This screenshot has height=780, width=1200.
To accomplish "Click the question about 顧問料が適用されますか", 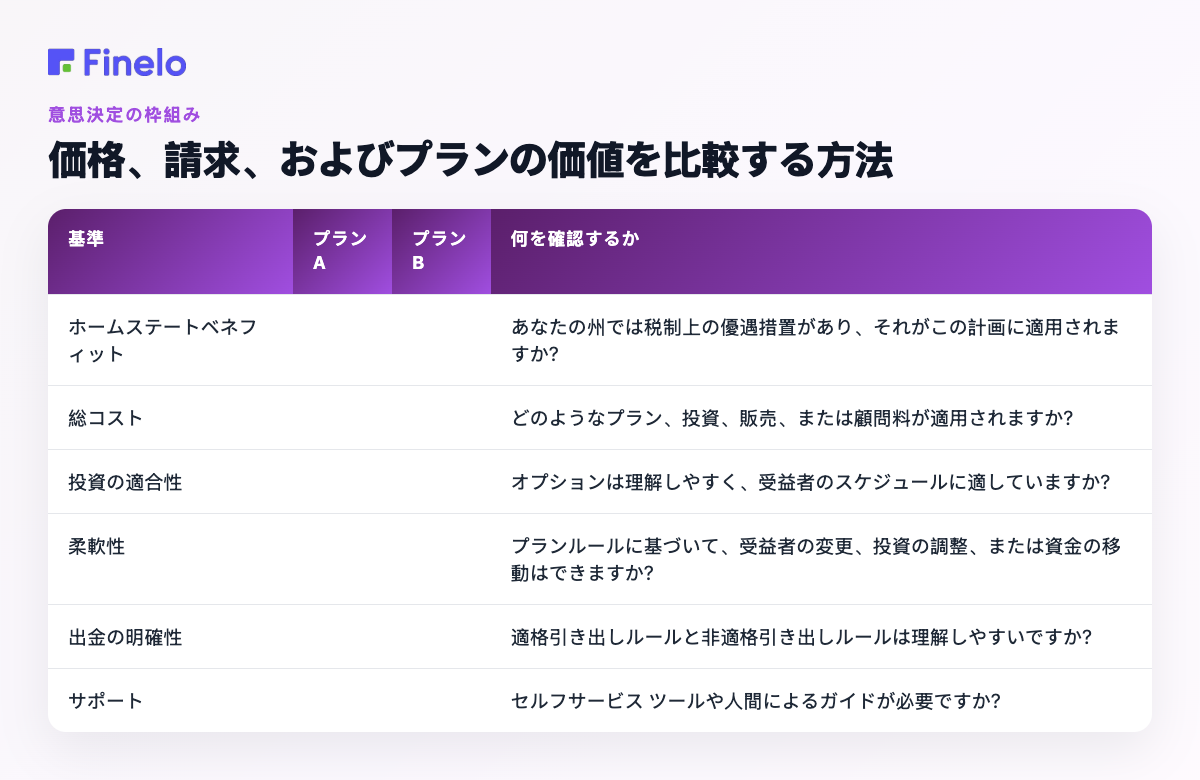I will coord(792,417).
